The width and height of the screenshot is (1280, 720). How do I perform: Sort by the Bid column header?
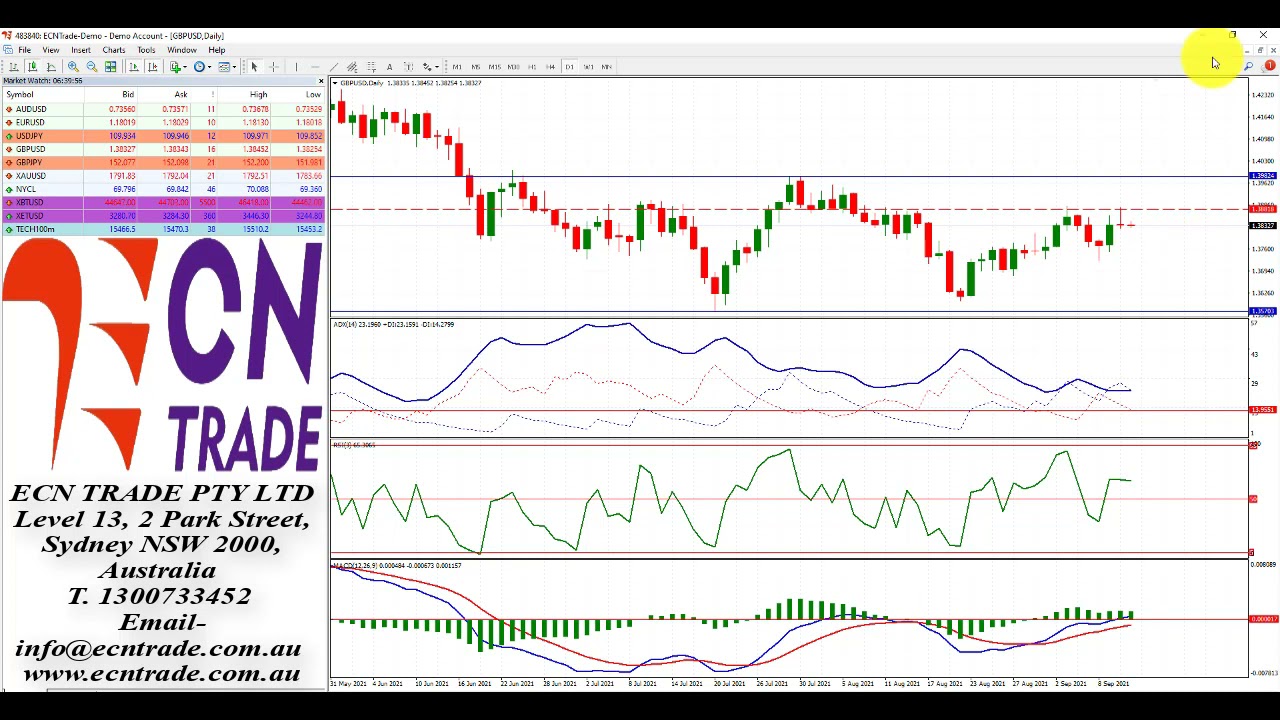113,95
